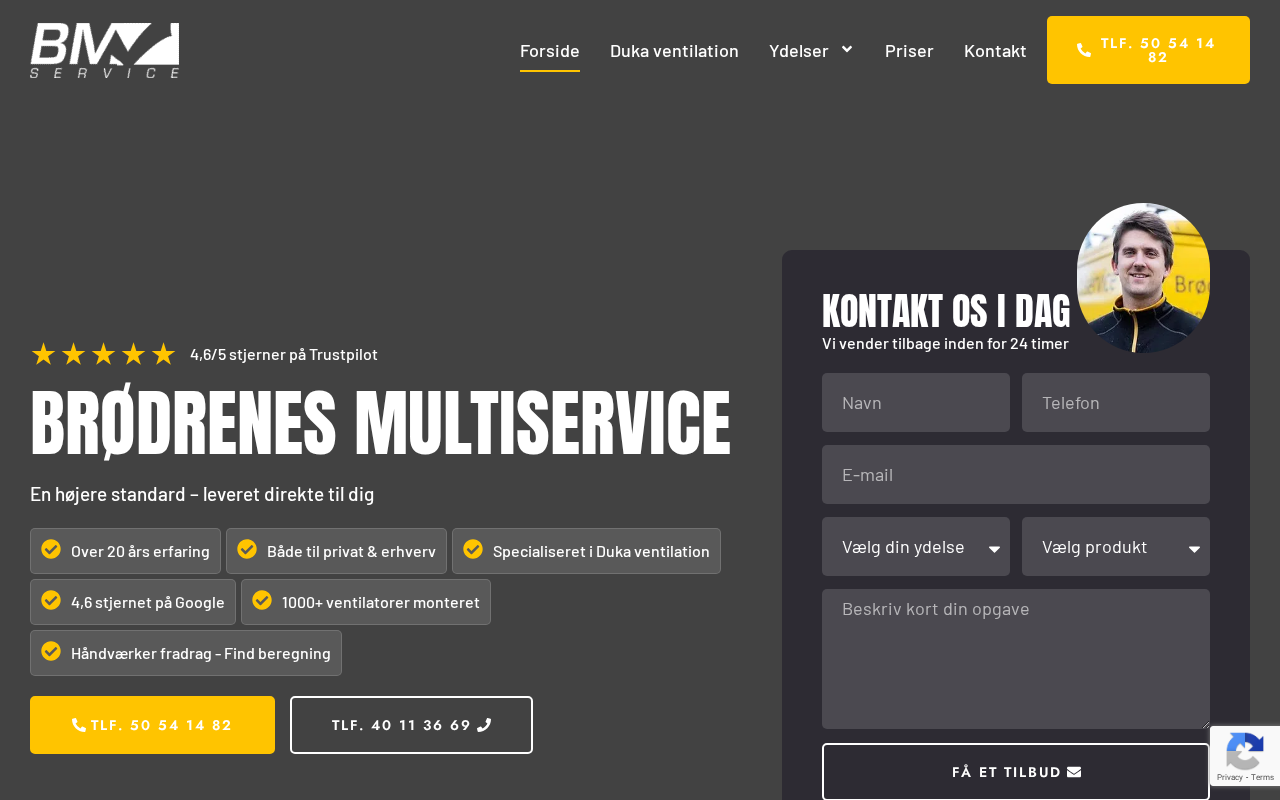The image size is (1280, 800).
Task: Click the contact person portrait photo
Action: [1143, 278]
